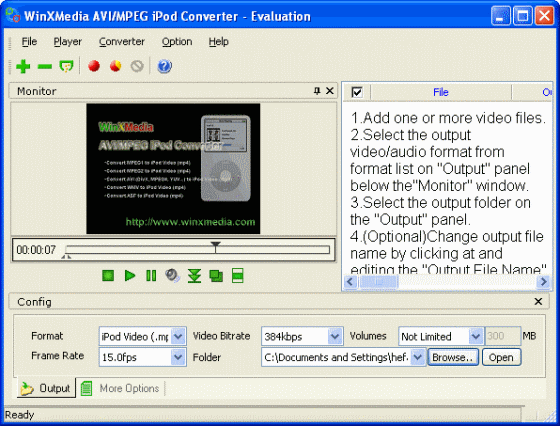Screen dimensions: 560x426
Task: Open the Format dropdown
Action: click(178, 336)
